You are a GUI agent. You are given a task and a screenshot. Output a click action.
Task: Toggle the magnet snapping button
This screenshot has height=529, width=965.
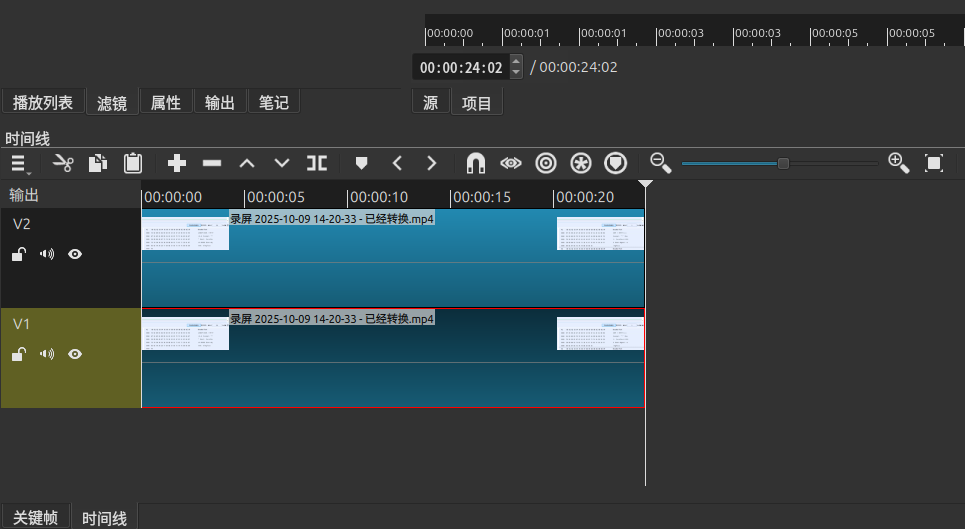coord(476,163)
